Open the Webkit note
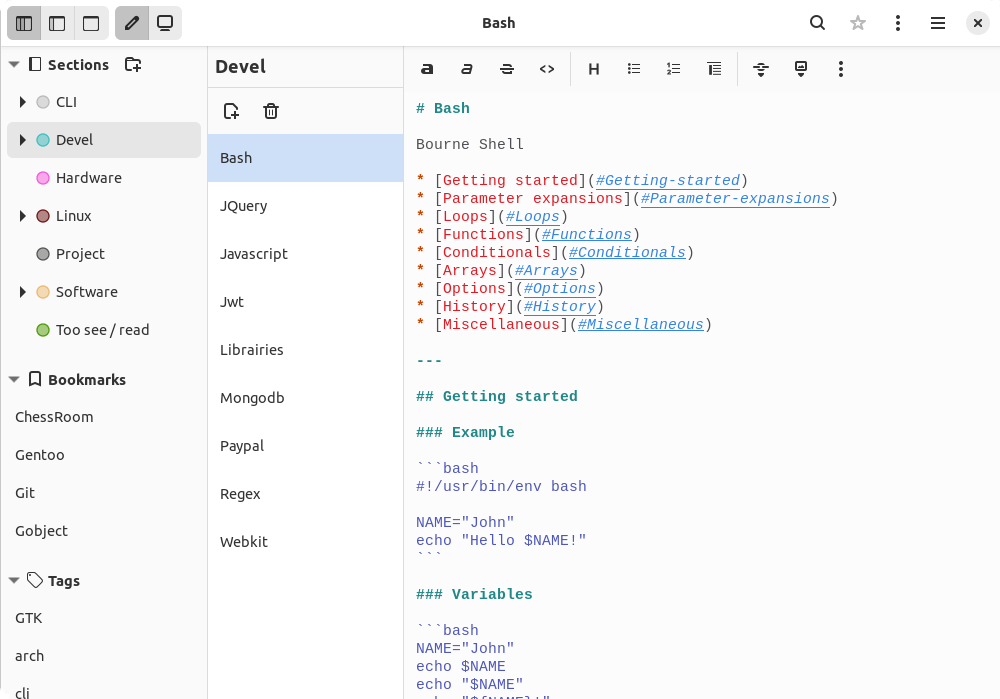The height and width of the screenshot is (699, 1000). pos(305,541)
